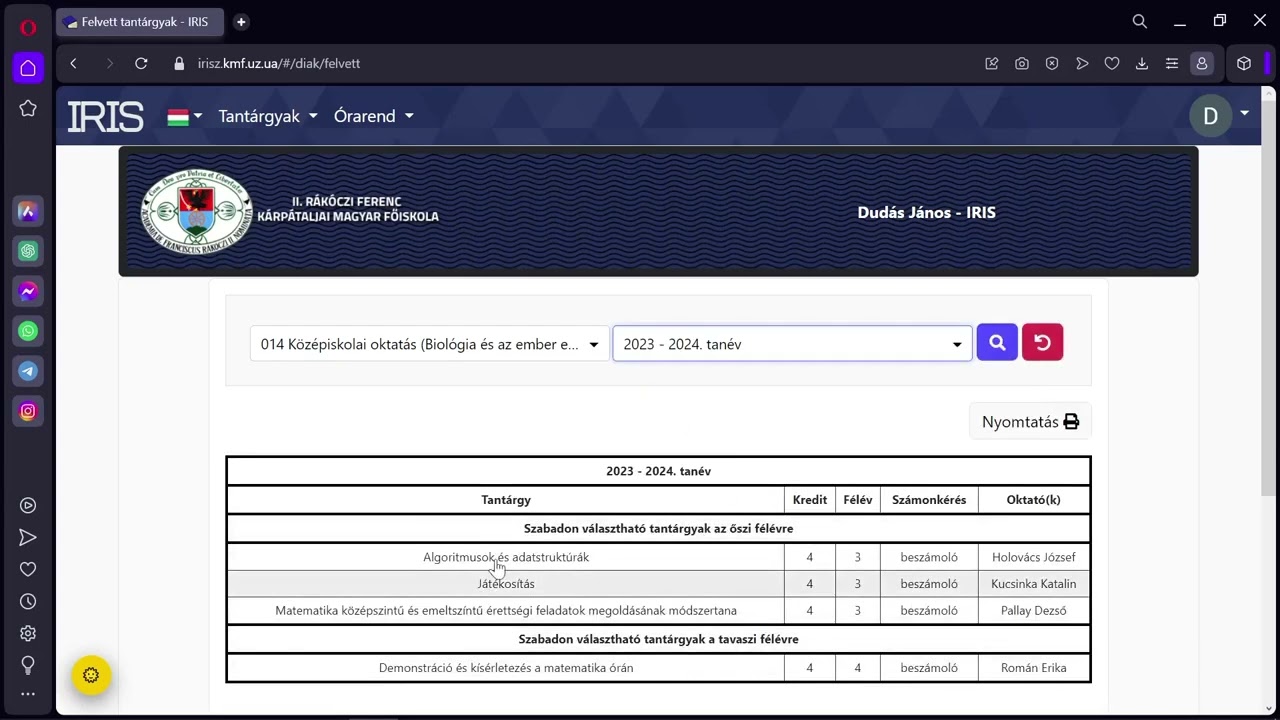The width and height of the screenshot is (1280, 720).
Task: Click the Tantárgy column header
Action: click(506, 500)
